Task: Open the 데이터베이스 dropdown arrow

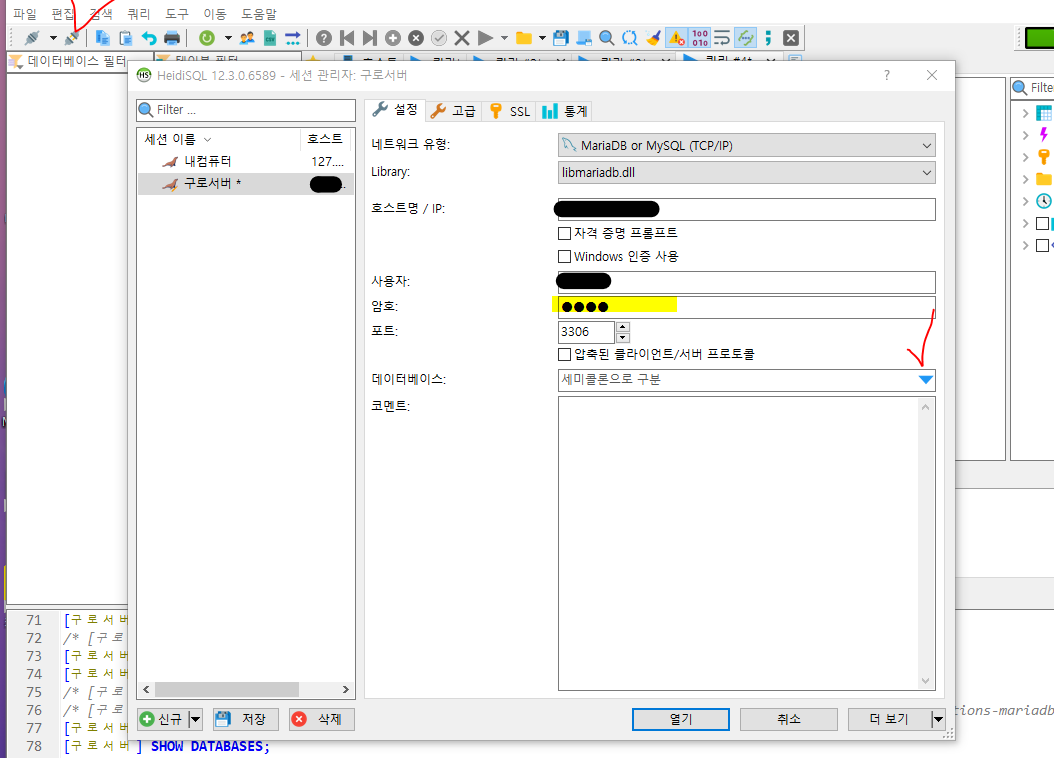Action: (x=926, y=380)
